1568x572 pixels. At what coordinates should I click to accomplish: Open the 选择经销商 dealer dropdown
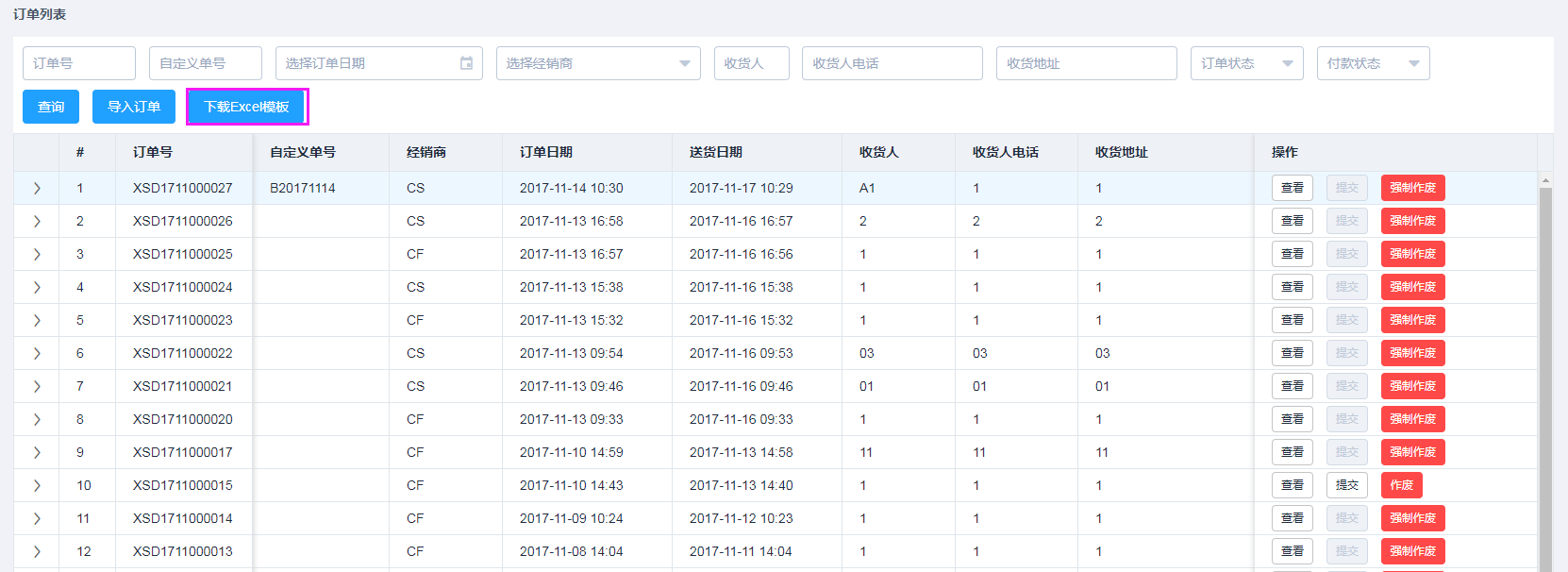[597, 63]
